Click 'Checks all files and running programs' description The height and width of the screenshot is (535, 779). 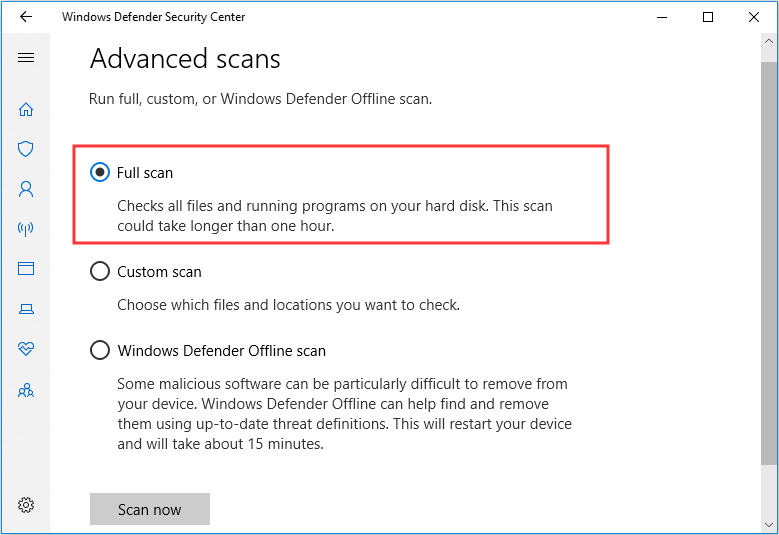pyautogui.click(x=335, y=216)
